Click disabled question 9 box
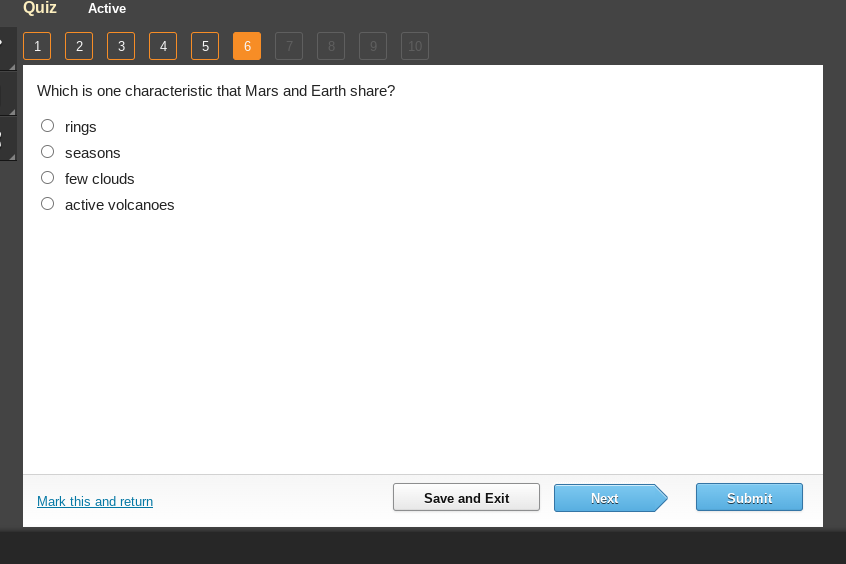The height and width of the screenshot is (564, 846). [373, 46]
